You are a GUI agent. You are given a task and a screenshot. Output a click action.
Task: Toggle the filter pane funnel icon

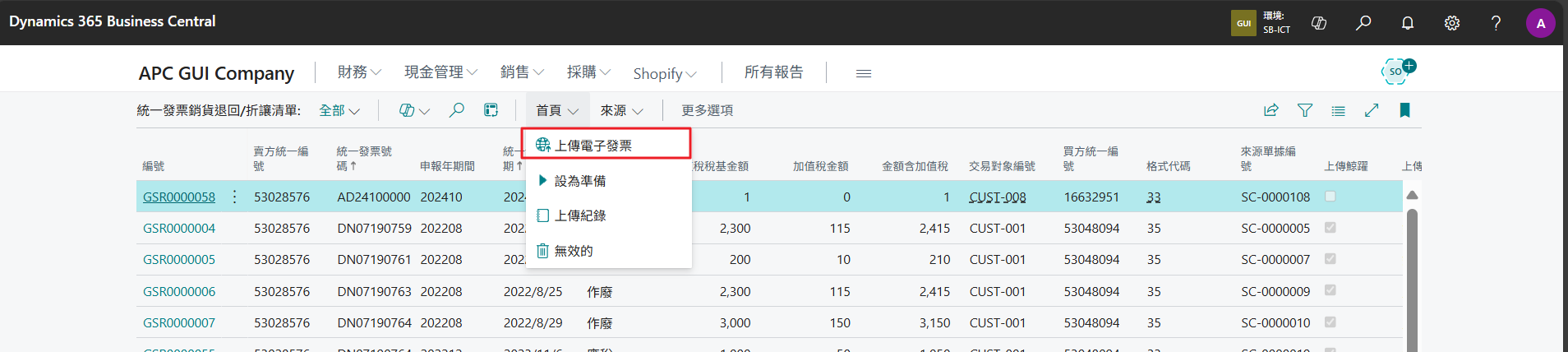click(1305, 110)
